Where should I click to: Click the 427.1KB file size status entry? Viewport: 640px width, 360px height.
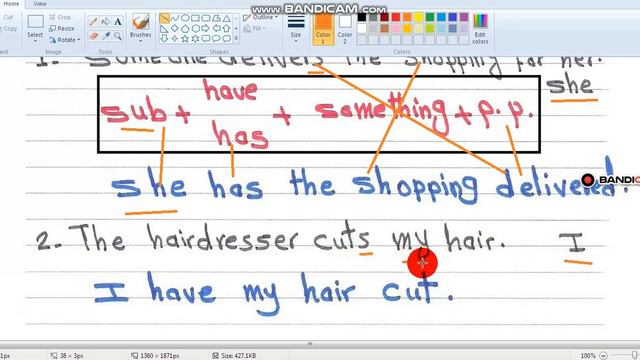(x=234, y=356)
